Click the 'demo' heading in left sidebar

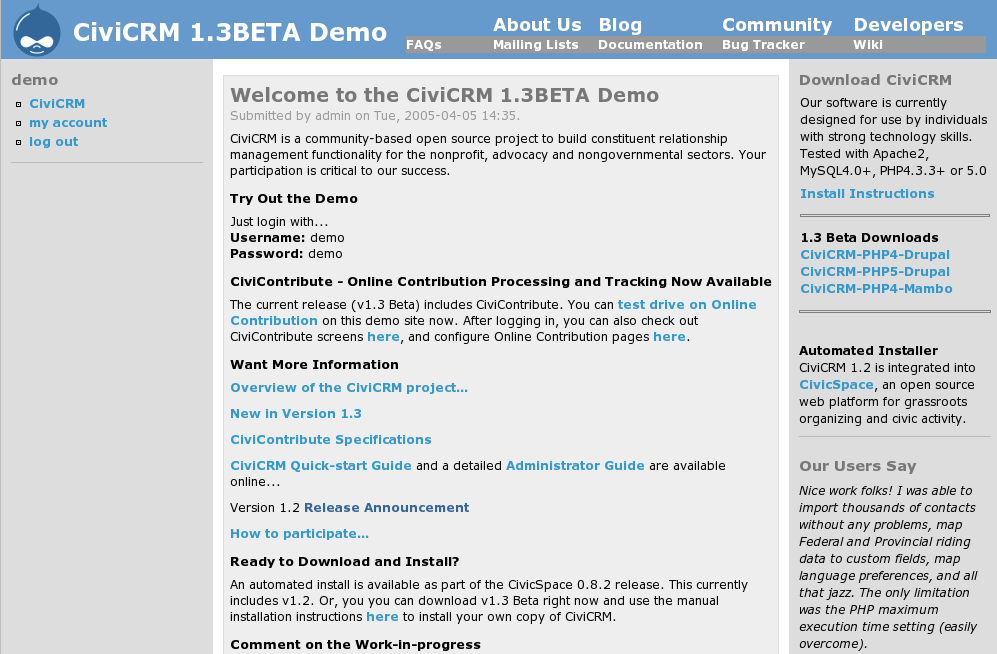(x=35, y=80)
